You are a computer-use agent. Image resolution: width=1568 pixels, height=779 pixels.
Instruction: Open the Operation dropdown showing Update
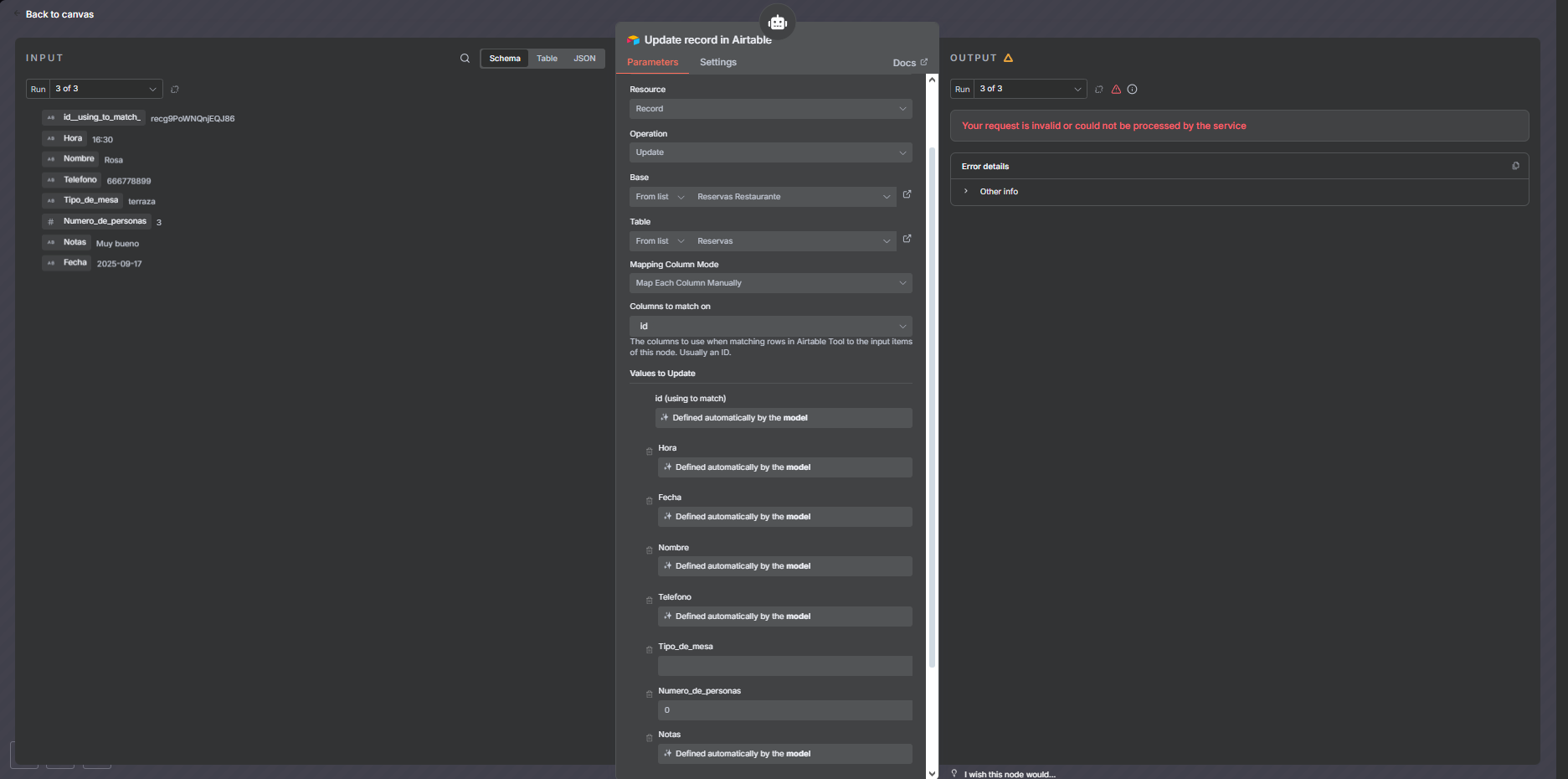(770, 152)
